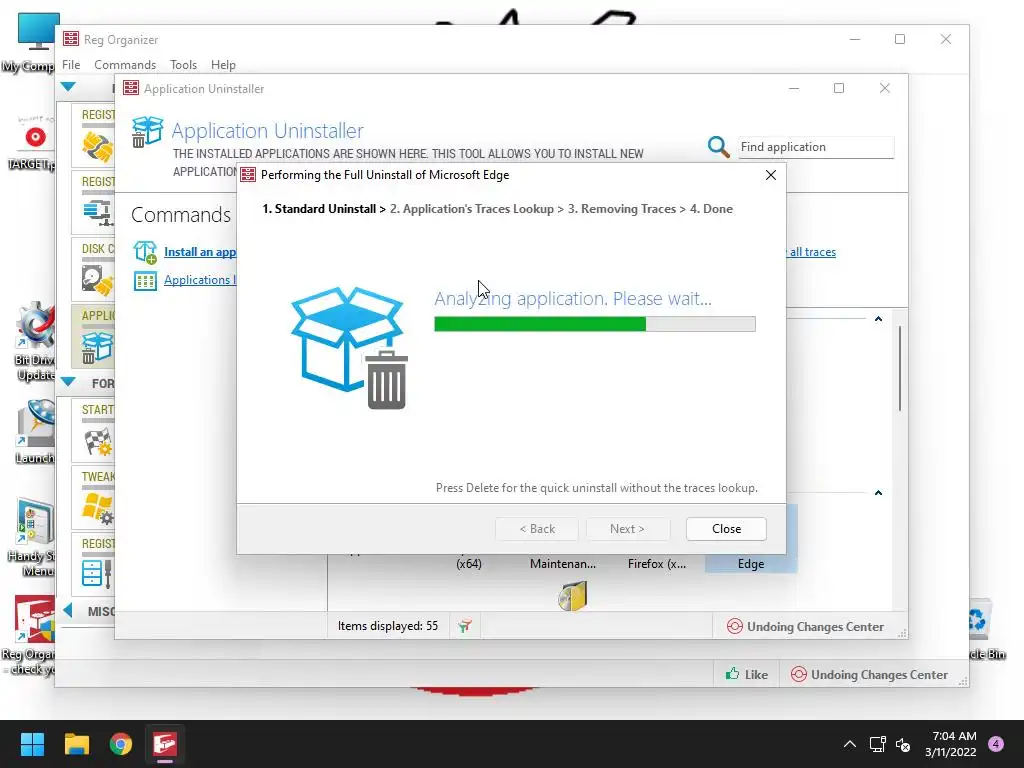Collapse the FOR section arrow in sidebar
Viewport: 1024px width, 768px height.
(68, 382)
